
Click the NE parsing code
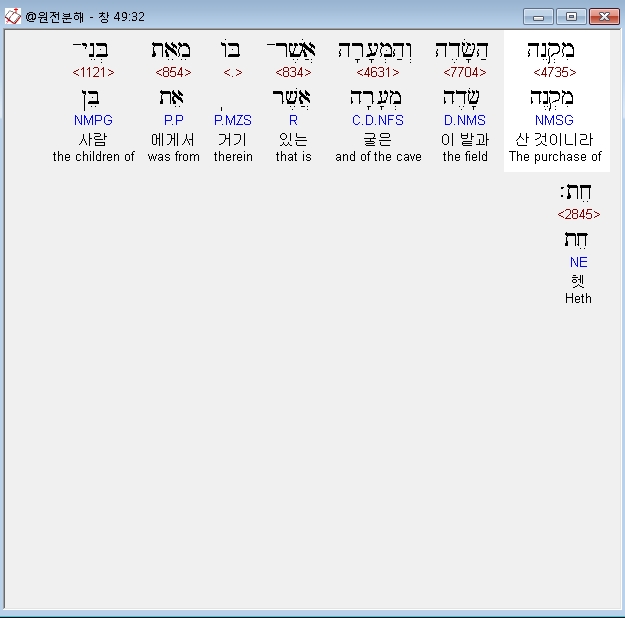pyautogui.click(x=578, y=262)
